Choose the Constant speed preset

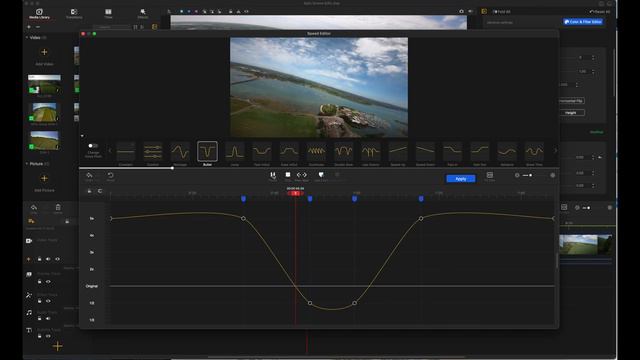click(x=126, y=152)
